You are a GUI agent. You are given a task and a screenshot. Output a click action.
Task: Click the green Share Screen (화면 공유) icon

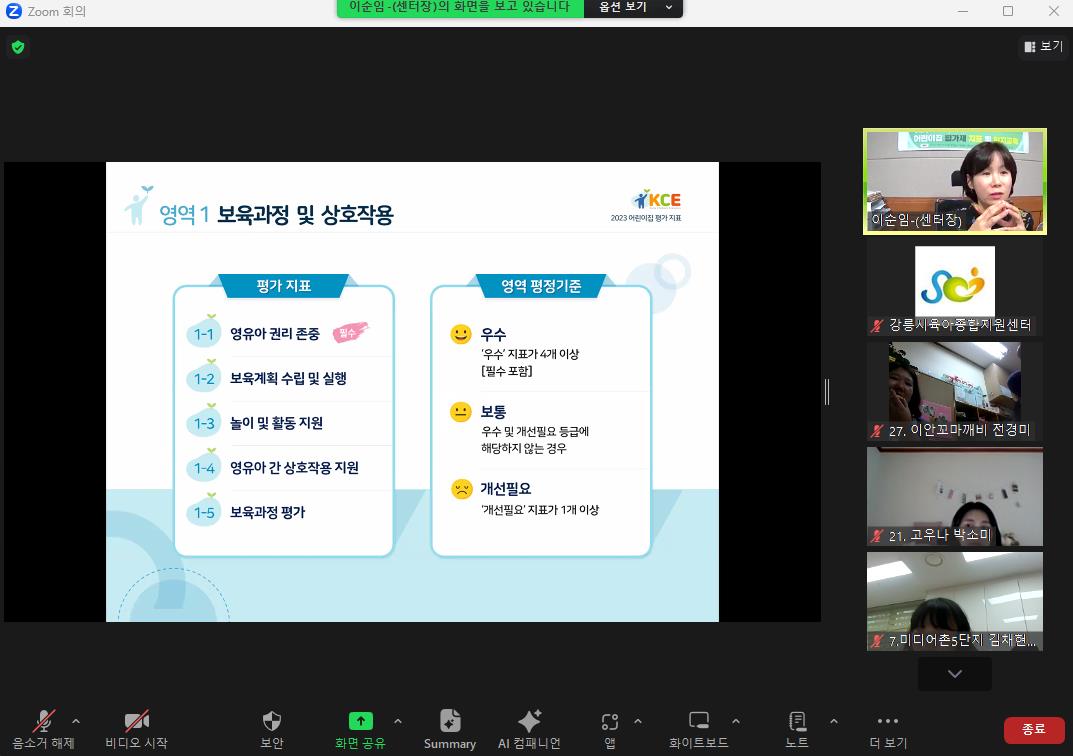pyautogui.click(x=360, y=721)
